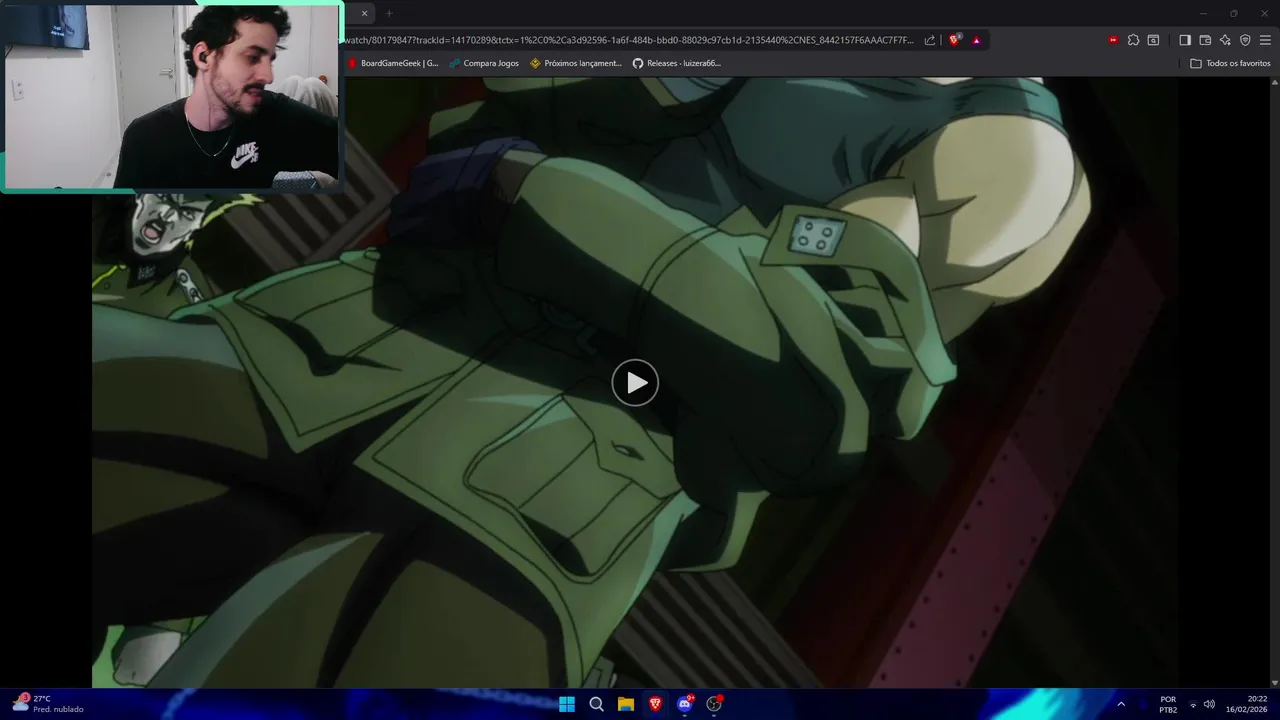Click the play button on the video
This screenshot has width=1280, height=720.
[635, 382]
